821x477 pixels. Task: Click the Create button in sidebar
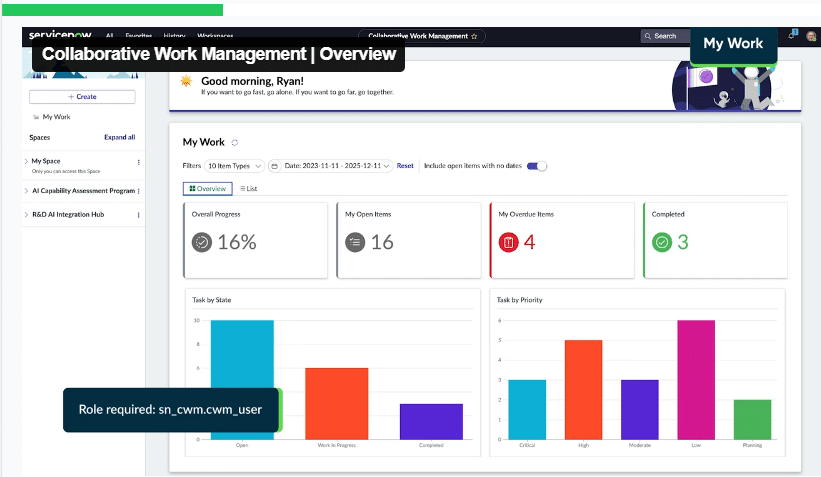tap(82, 97)
